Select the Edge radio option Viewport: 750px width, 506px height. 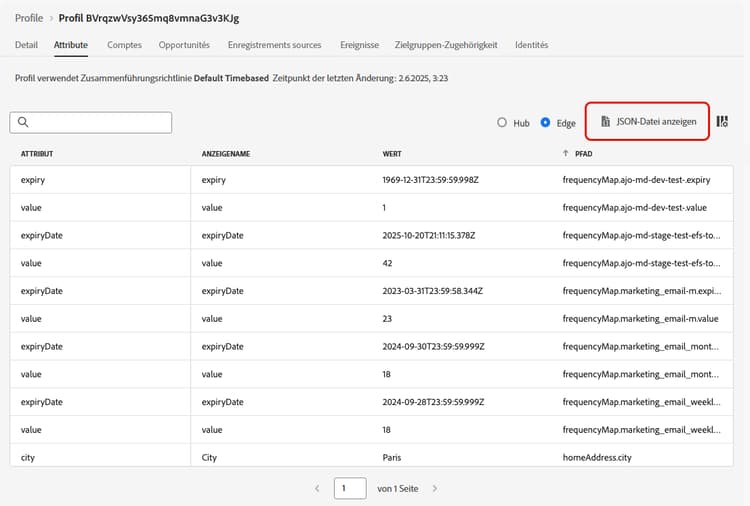(x=546, y=123)
